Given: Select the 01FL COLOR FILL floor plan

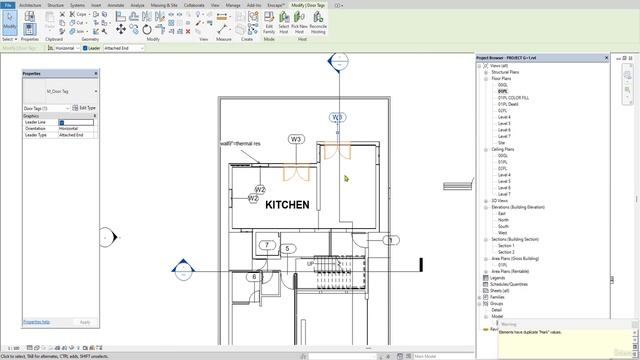Looking at the screenshot, I should 513,98.
